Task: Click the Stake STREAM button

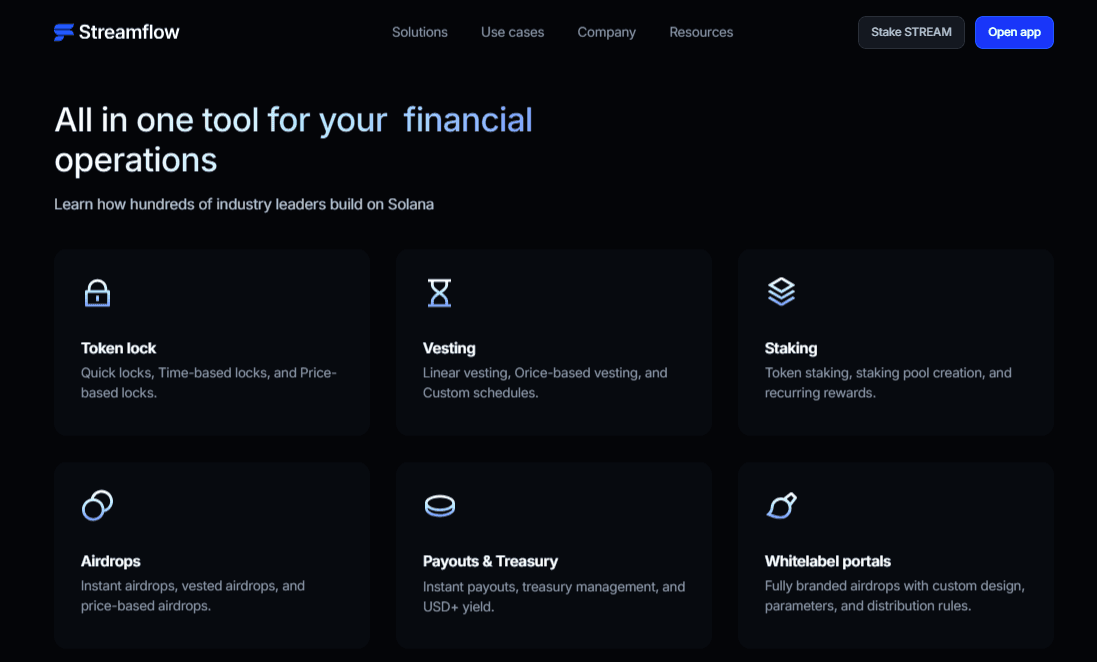Action: [911, 32]
